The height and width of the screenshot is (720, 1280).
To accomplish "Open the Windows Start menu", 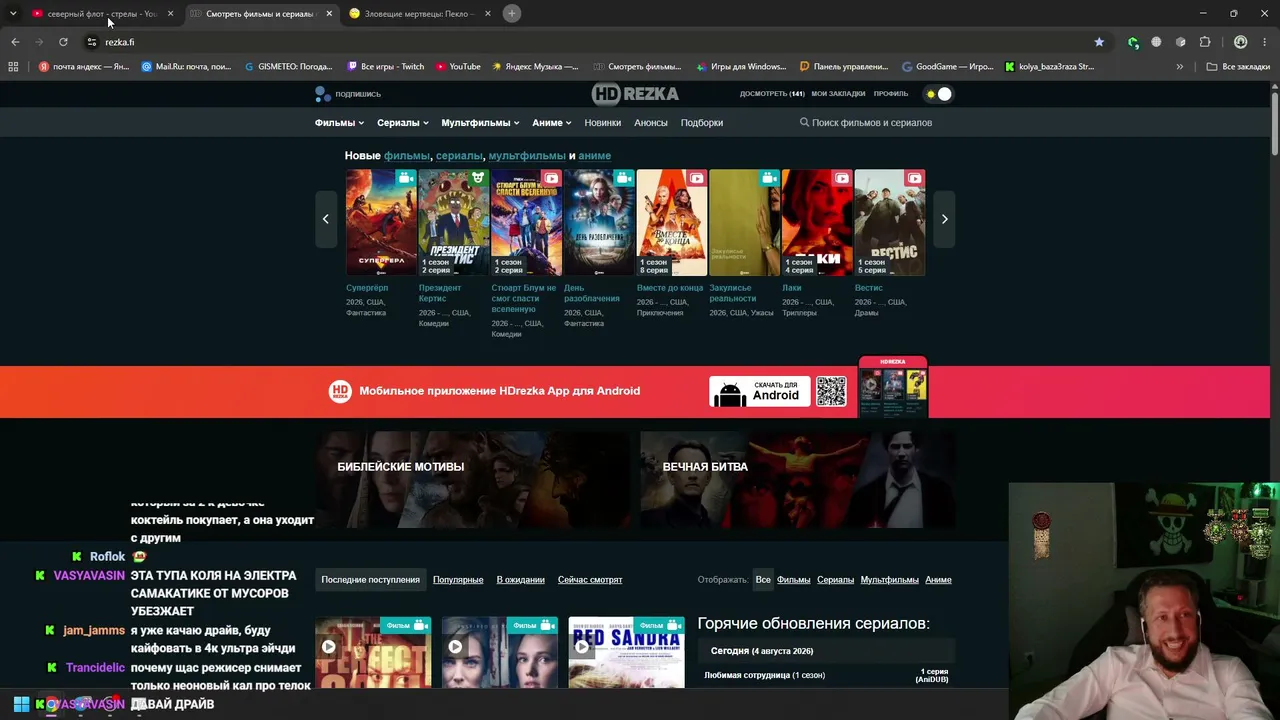I will pyautogui.click(x=21, y=704).
